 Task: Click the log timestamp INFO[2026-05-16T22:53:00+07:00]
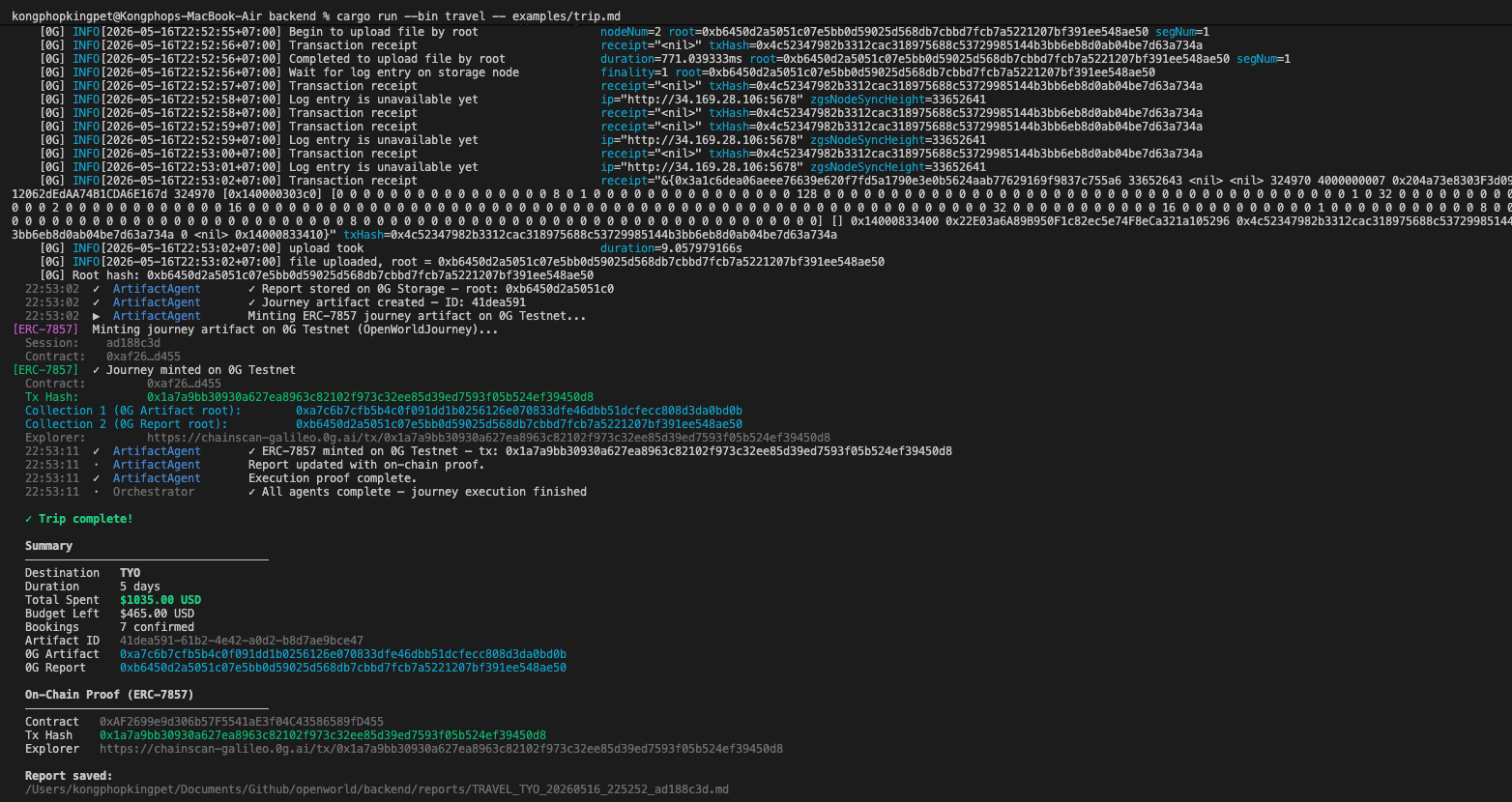pos(178,154)
